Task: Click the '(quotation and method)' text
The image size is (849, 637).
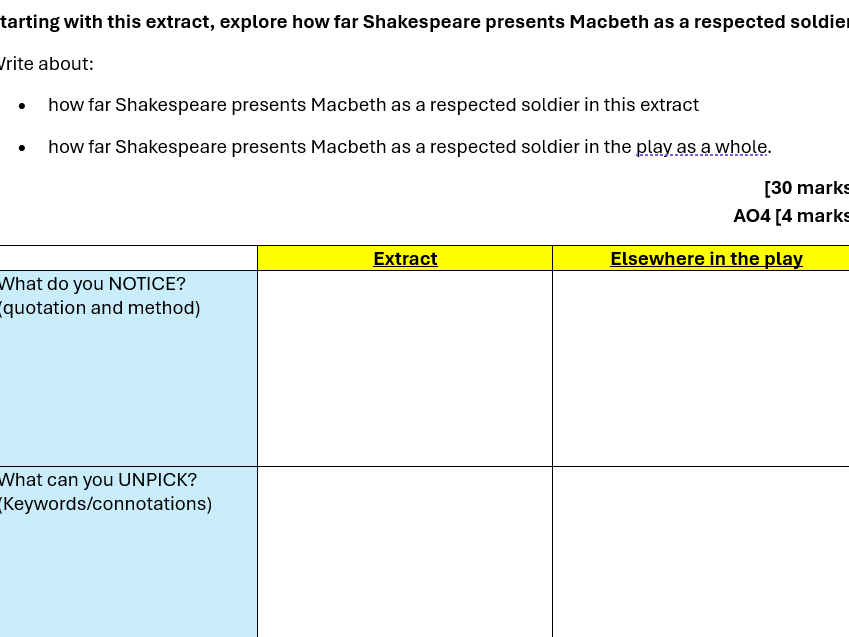Action: pyautogui.click(x=100, y=308)
